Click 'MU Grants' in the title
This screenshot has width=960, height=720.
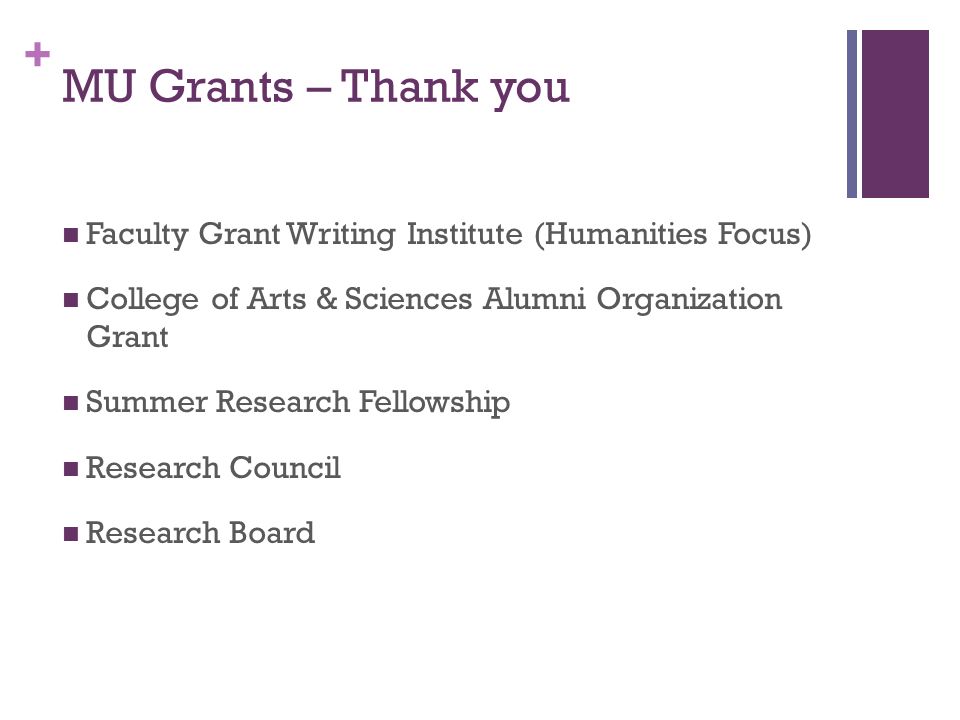click(x=178, y=86)
